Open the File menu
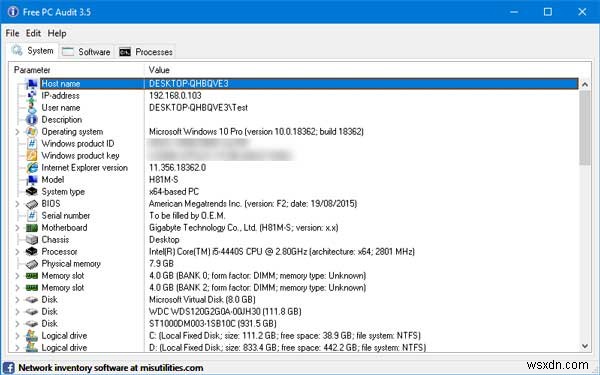Screen dimensions: 600x375 (12, 33)
